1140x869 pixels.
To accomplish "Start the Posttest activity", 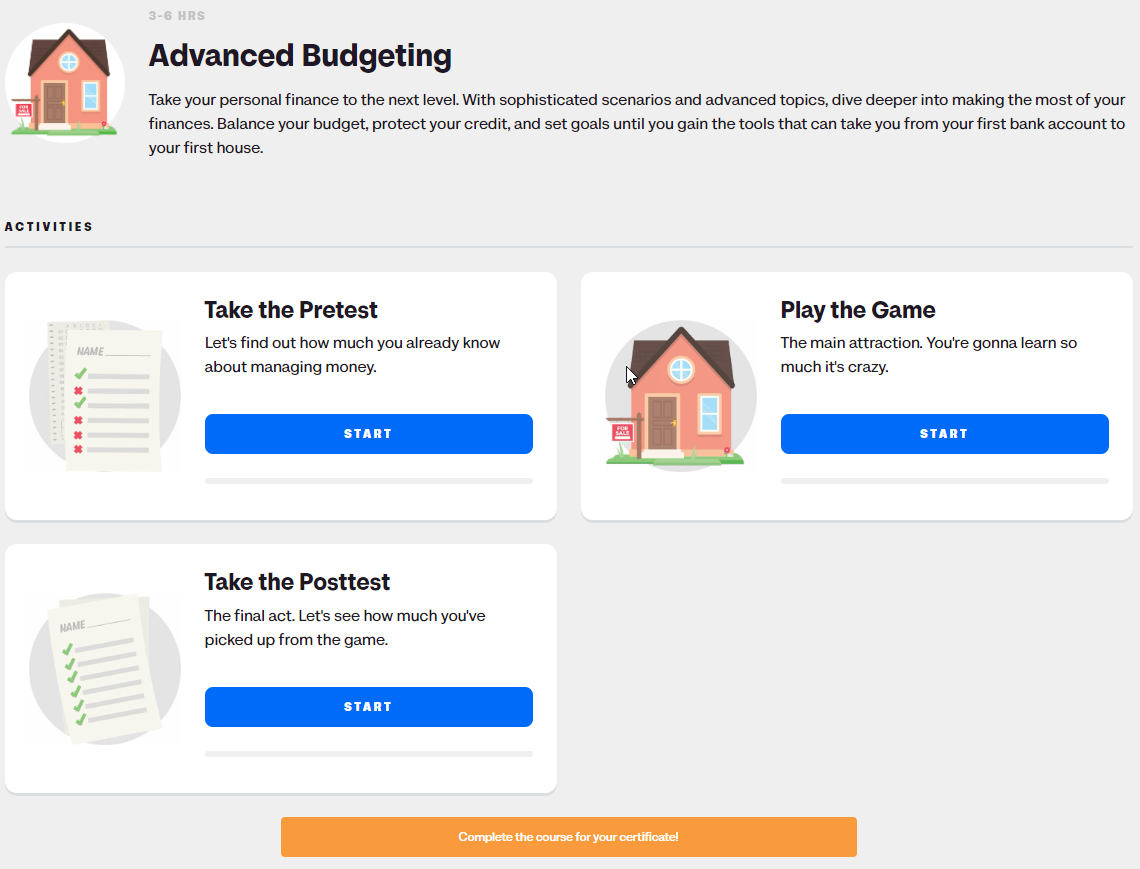I will 369,707.
